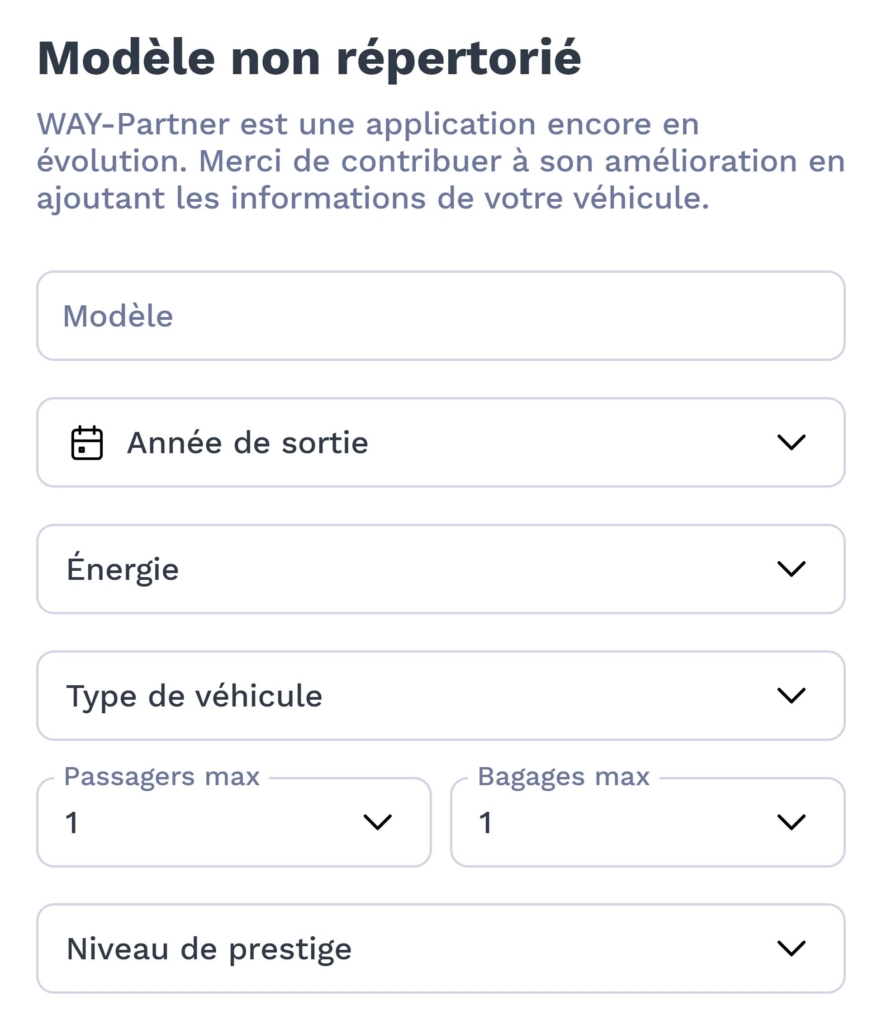Expand the Type de véhicule dropdown
This screenshot has height=1024, width=882.
click(440, 696)
